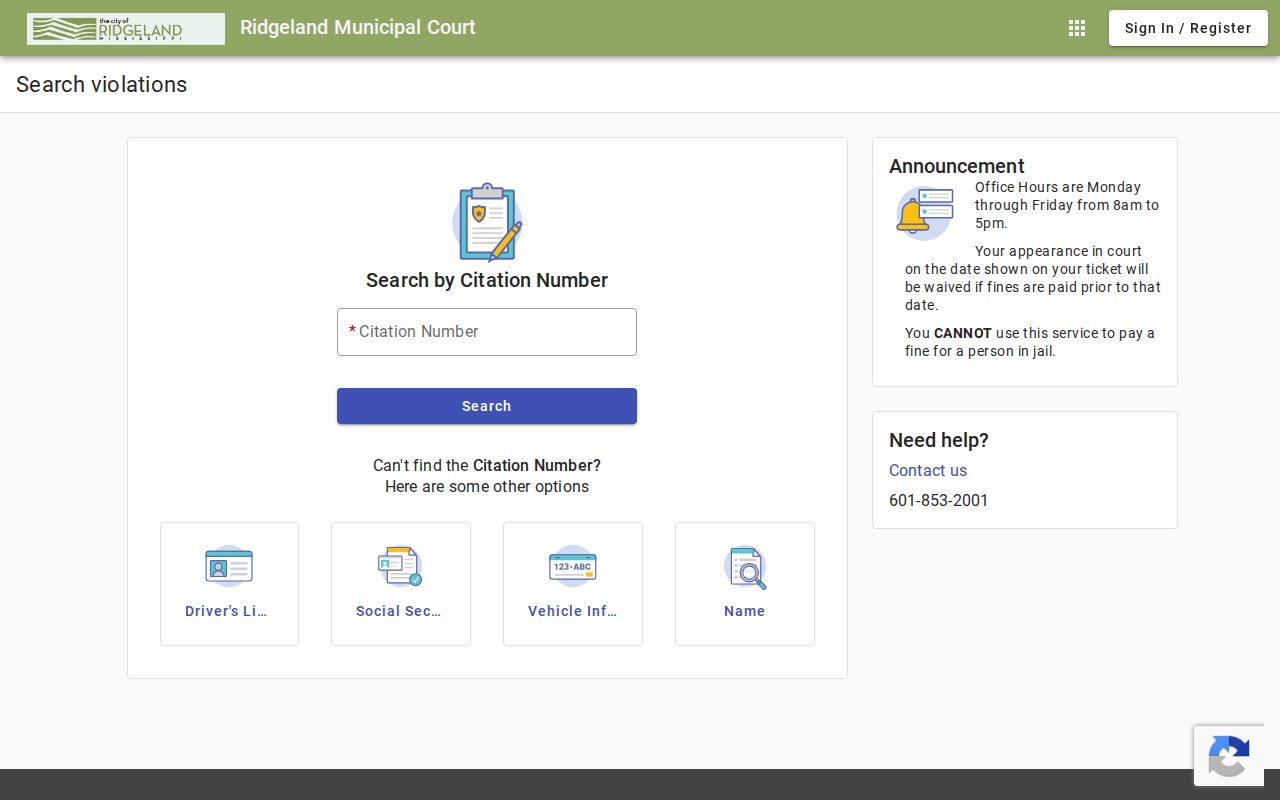Click phone number 601-853-2001
Viewport: 1280px width, 800px height.
tap(938, 500)
